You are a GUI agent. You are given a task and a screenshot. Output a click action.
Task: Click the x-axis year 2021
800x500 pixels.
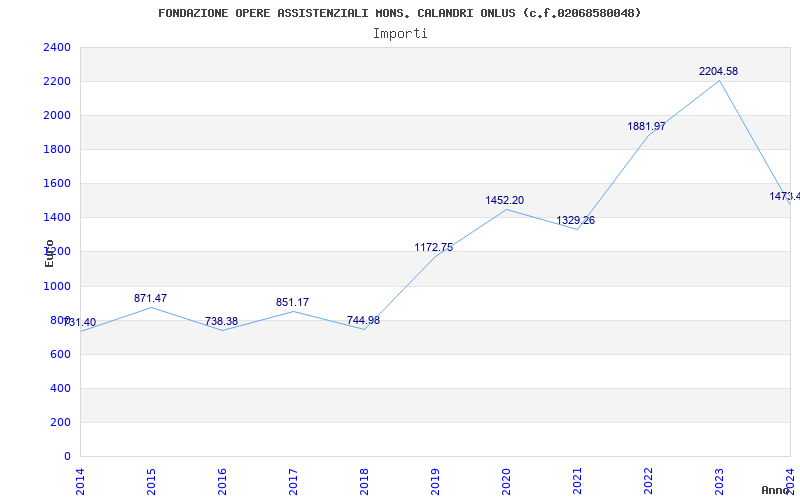coord(577,482)
